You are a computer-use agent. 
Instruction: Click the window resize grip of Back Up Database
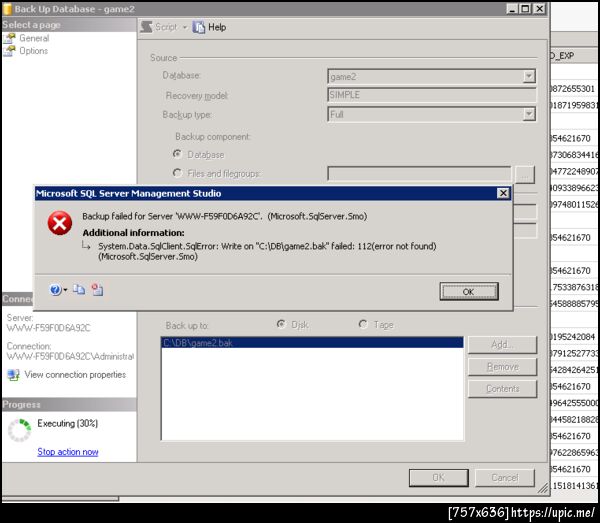(543, 488)
